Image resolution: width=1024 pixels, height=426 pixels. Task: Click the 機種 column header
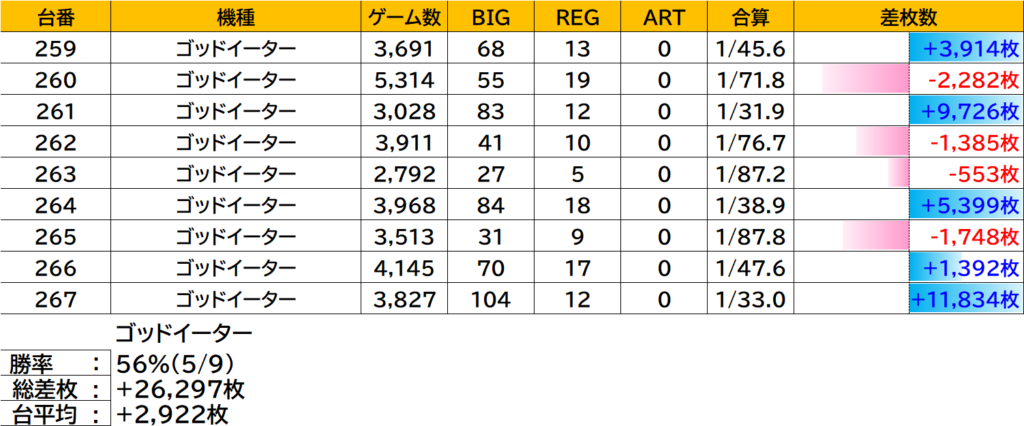(236, 17)
